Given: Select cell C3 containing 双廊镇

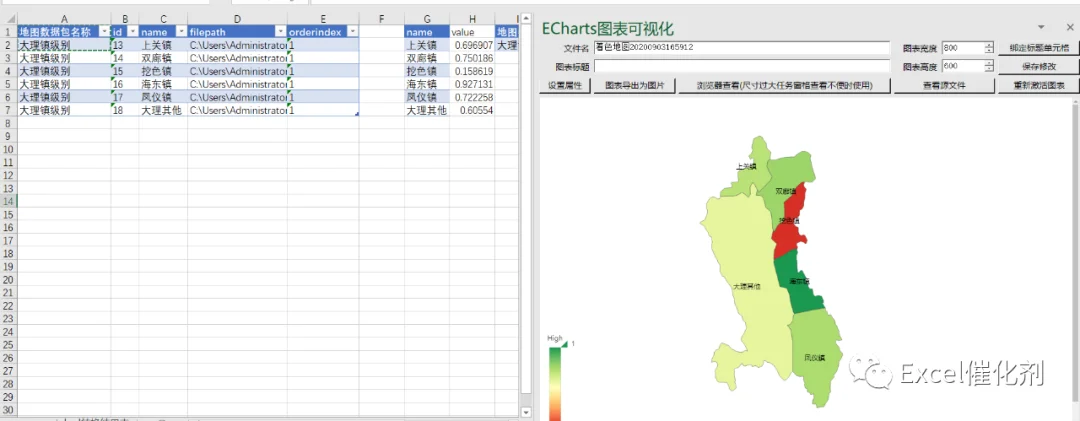Looking at the screenshot, I should click(163, 58).
